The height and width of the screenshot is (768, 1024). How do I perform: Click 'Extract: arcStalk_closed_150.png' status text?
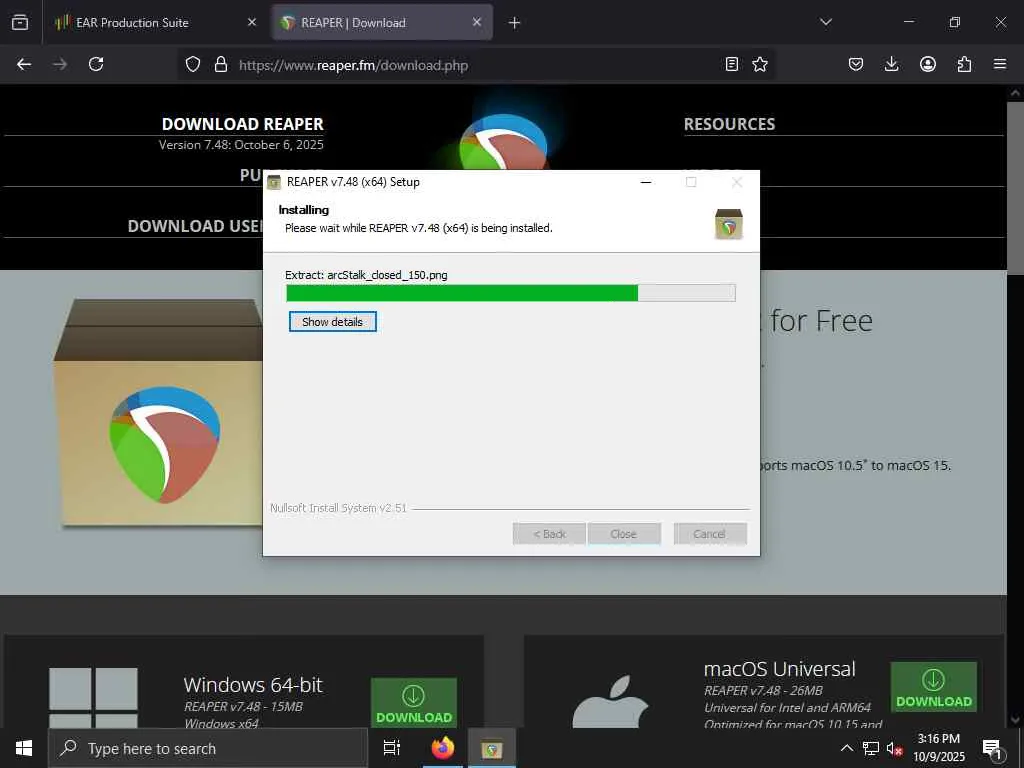click(366, 275)
